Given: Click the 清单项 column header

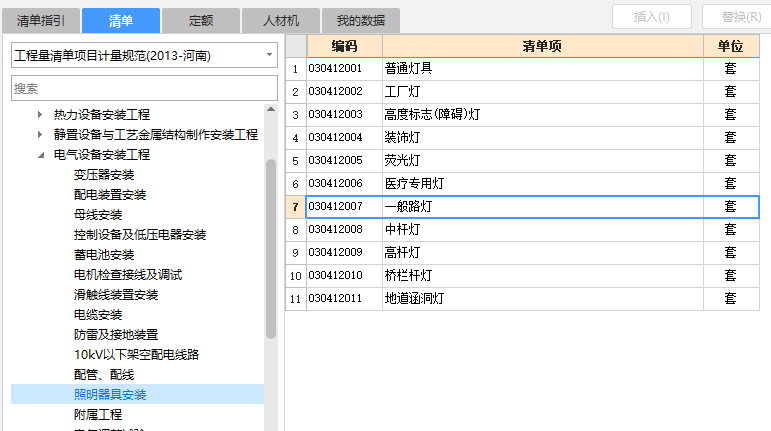Looking at the screenshot, I should tap(542, 46).
